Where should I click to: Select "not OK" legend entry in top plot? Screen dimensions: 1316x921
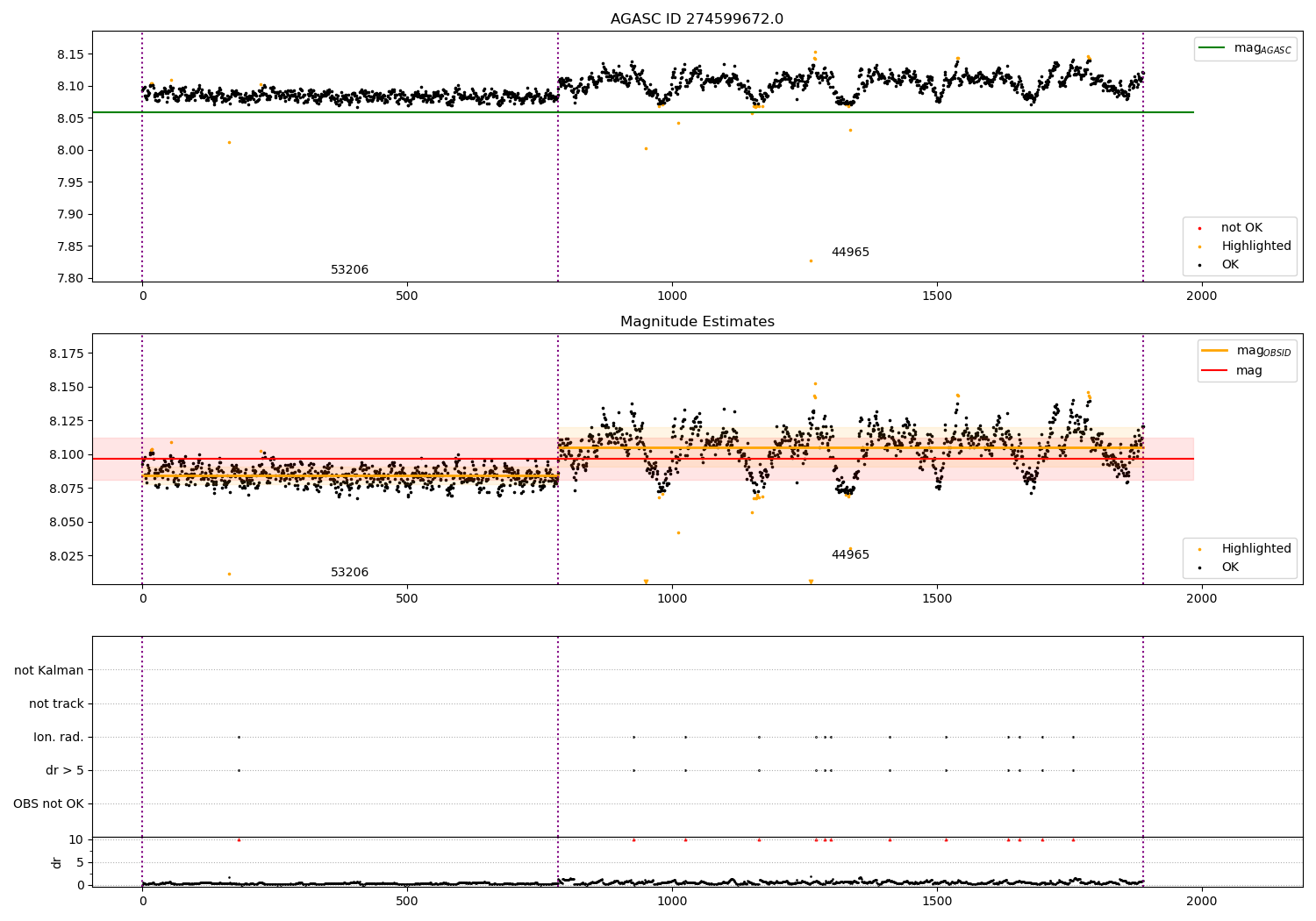pos(1241,228)
